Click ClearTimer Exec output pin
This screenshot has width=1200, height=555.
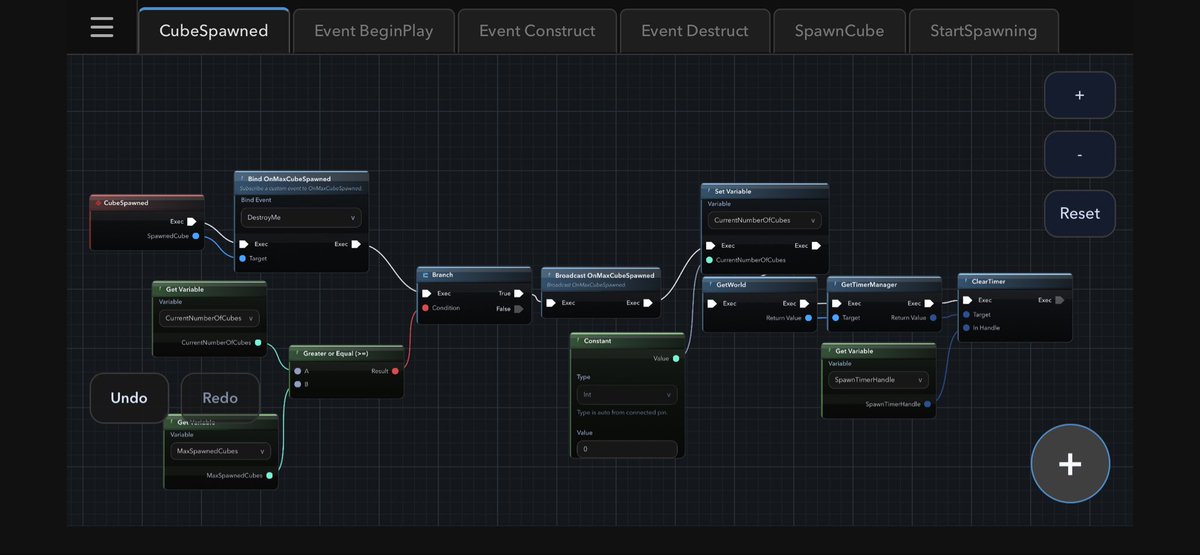coord(1060,300)
